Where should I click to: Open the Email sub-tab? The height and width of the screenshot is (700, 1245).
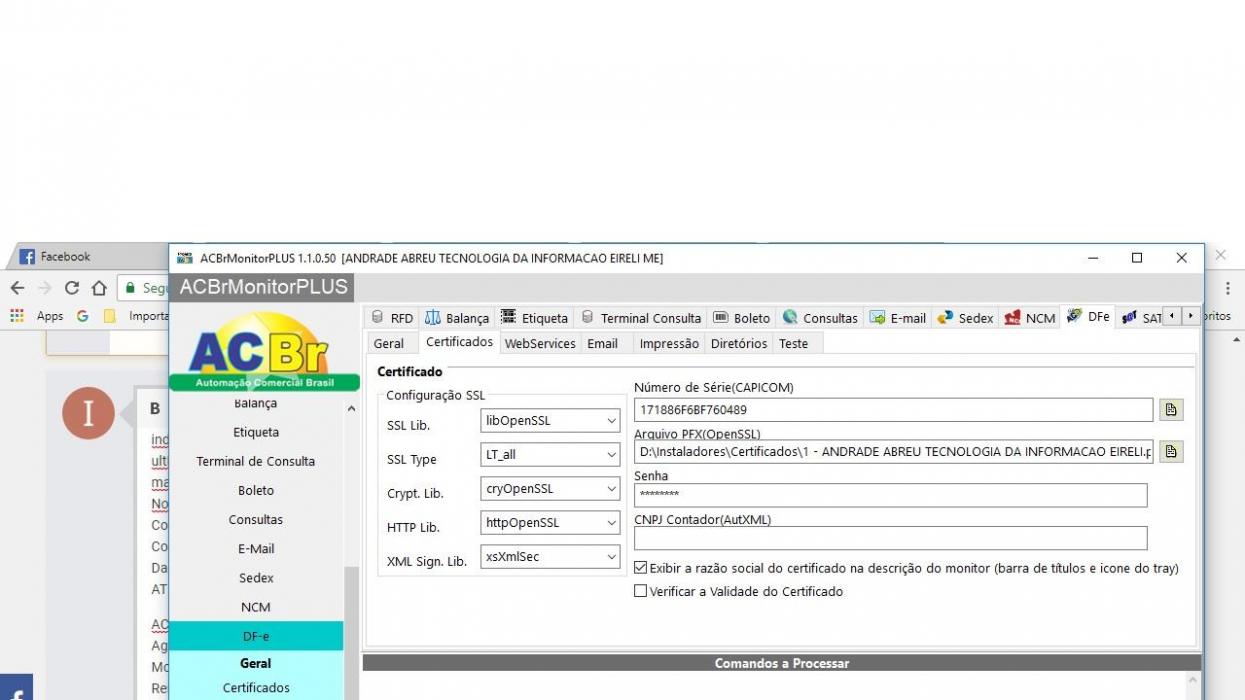(x=602, y=343)
